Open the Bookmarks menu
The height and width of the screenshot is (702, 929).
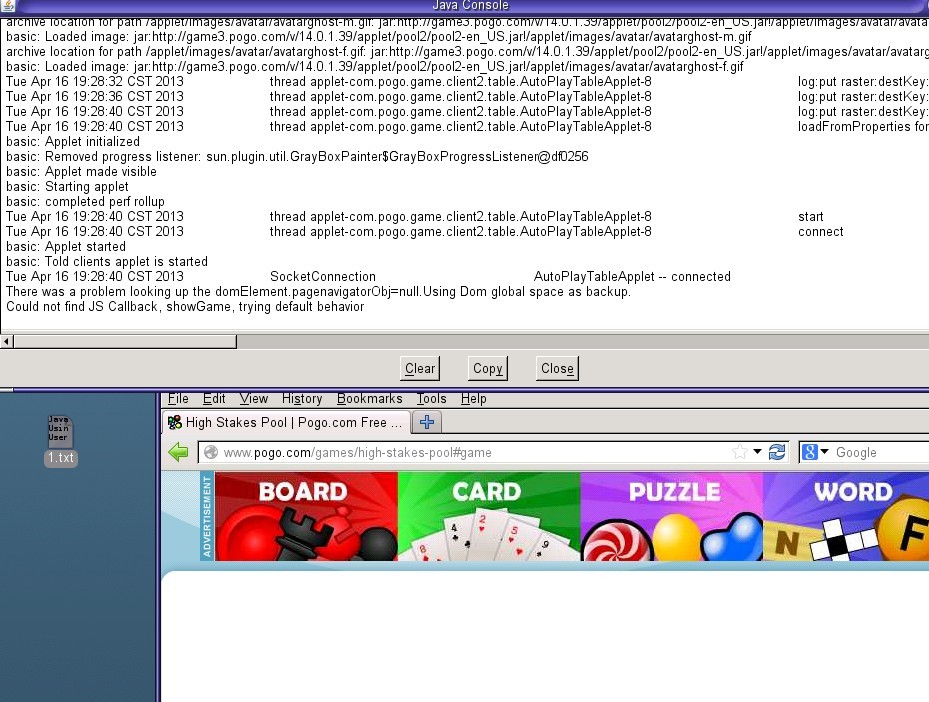click(370, 398)
